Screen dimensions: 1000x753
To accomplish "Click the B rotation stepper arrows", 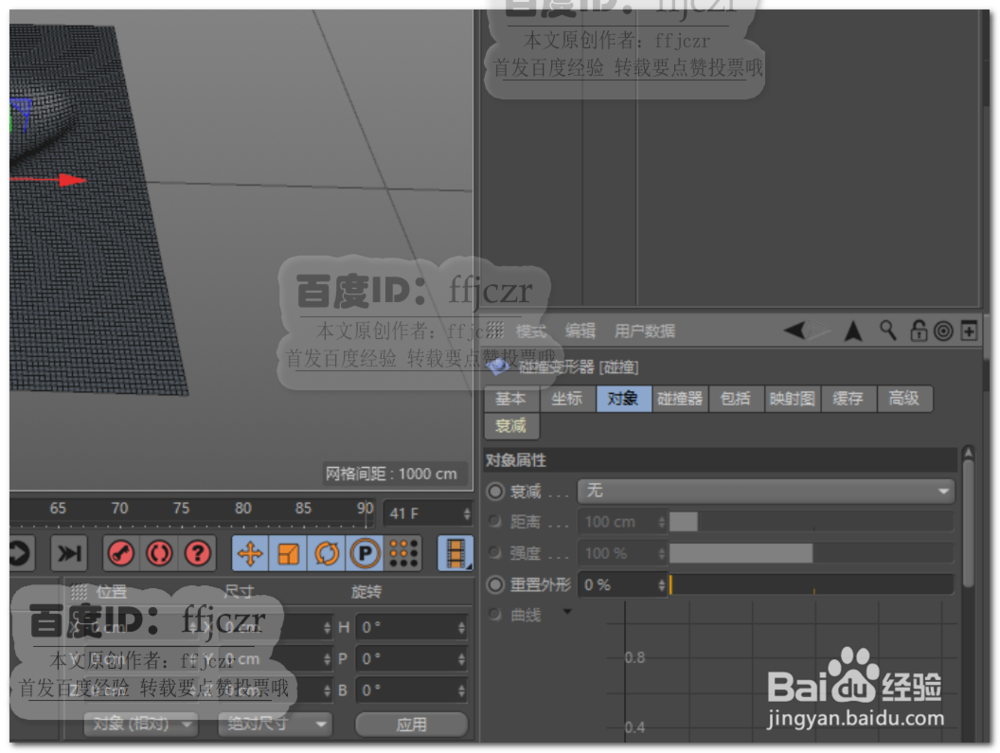I will [x=461, y=690].
